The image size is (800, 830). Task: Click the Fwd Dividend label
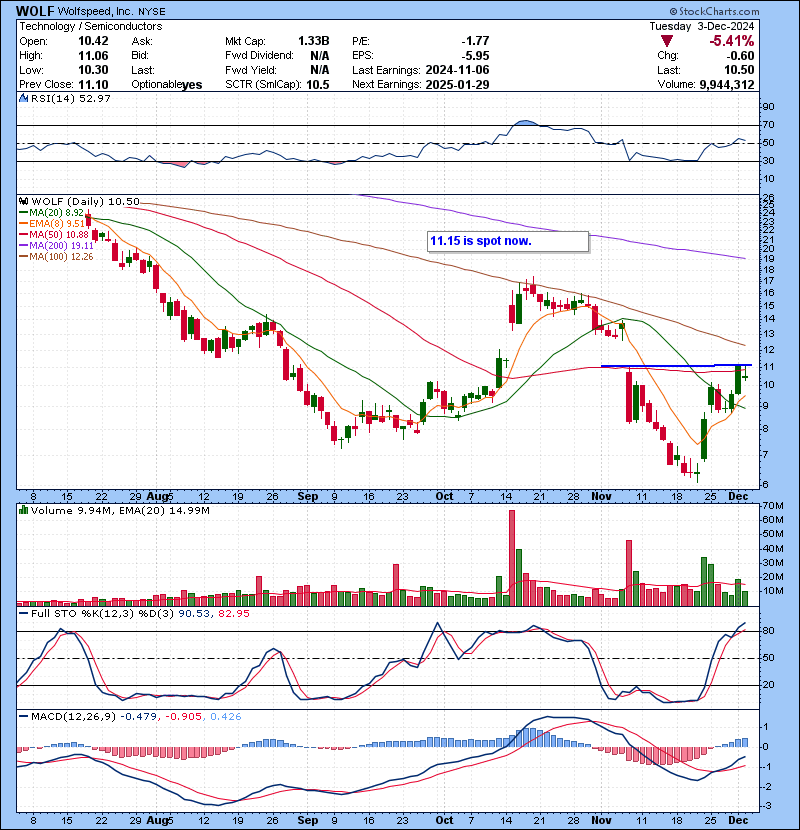coord(259,56)
